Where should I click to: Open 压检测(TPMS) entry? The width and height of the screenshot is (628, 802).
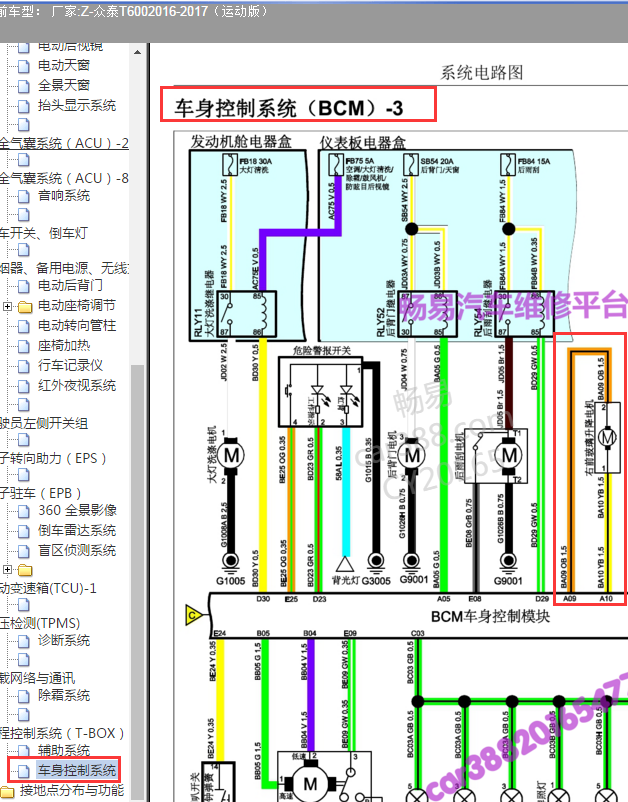(40, 623)
